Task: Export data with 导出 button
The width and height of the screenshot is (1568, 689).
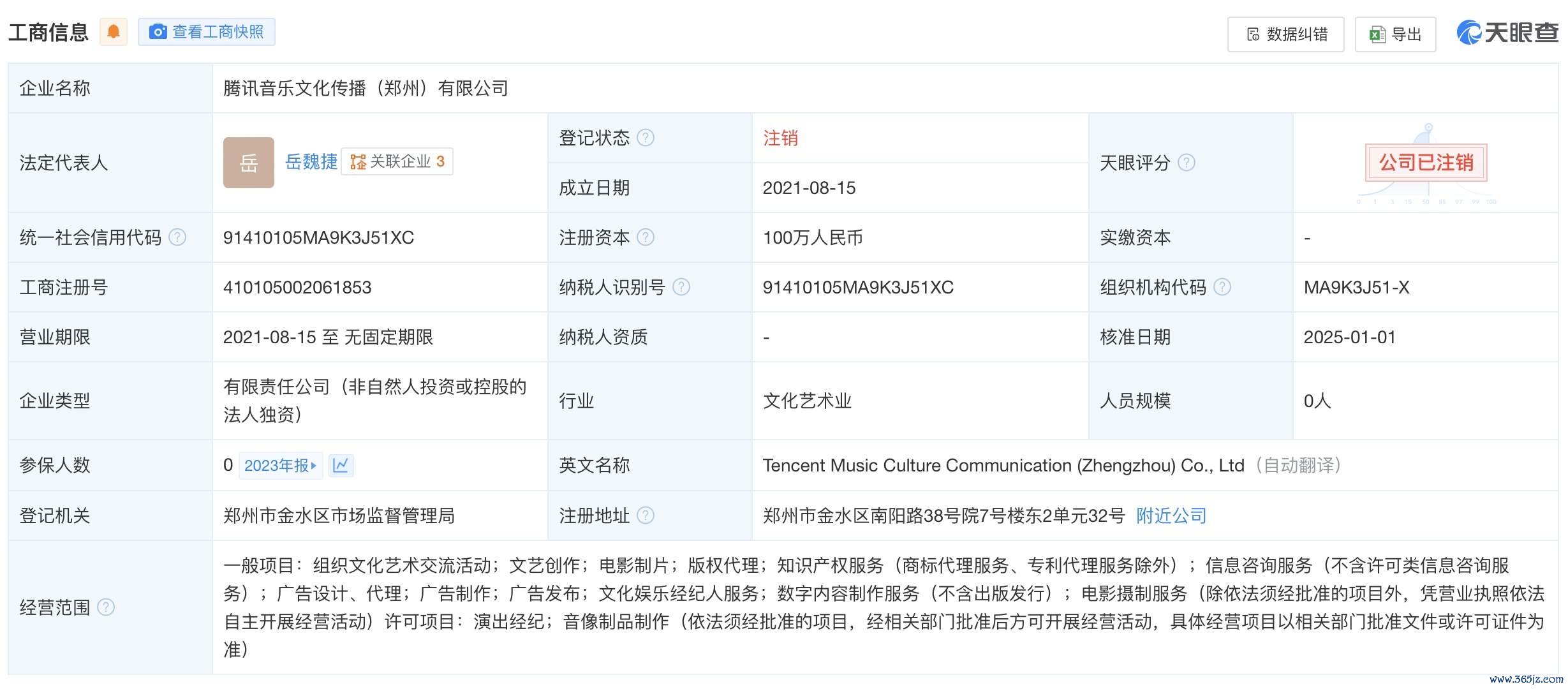Action: 1395,34
